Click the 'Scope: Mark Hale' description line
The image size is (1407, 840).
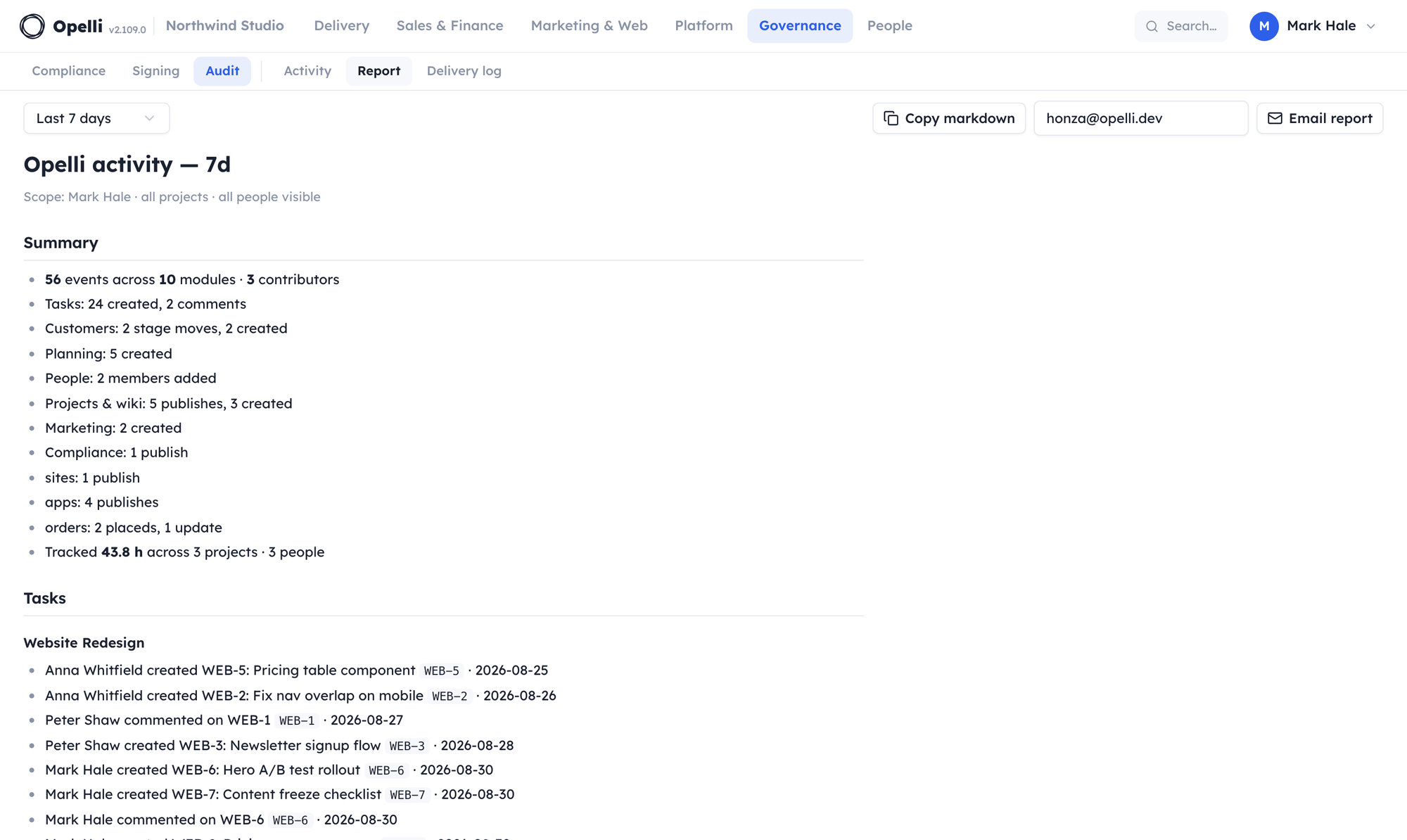[172, 197]
